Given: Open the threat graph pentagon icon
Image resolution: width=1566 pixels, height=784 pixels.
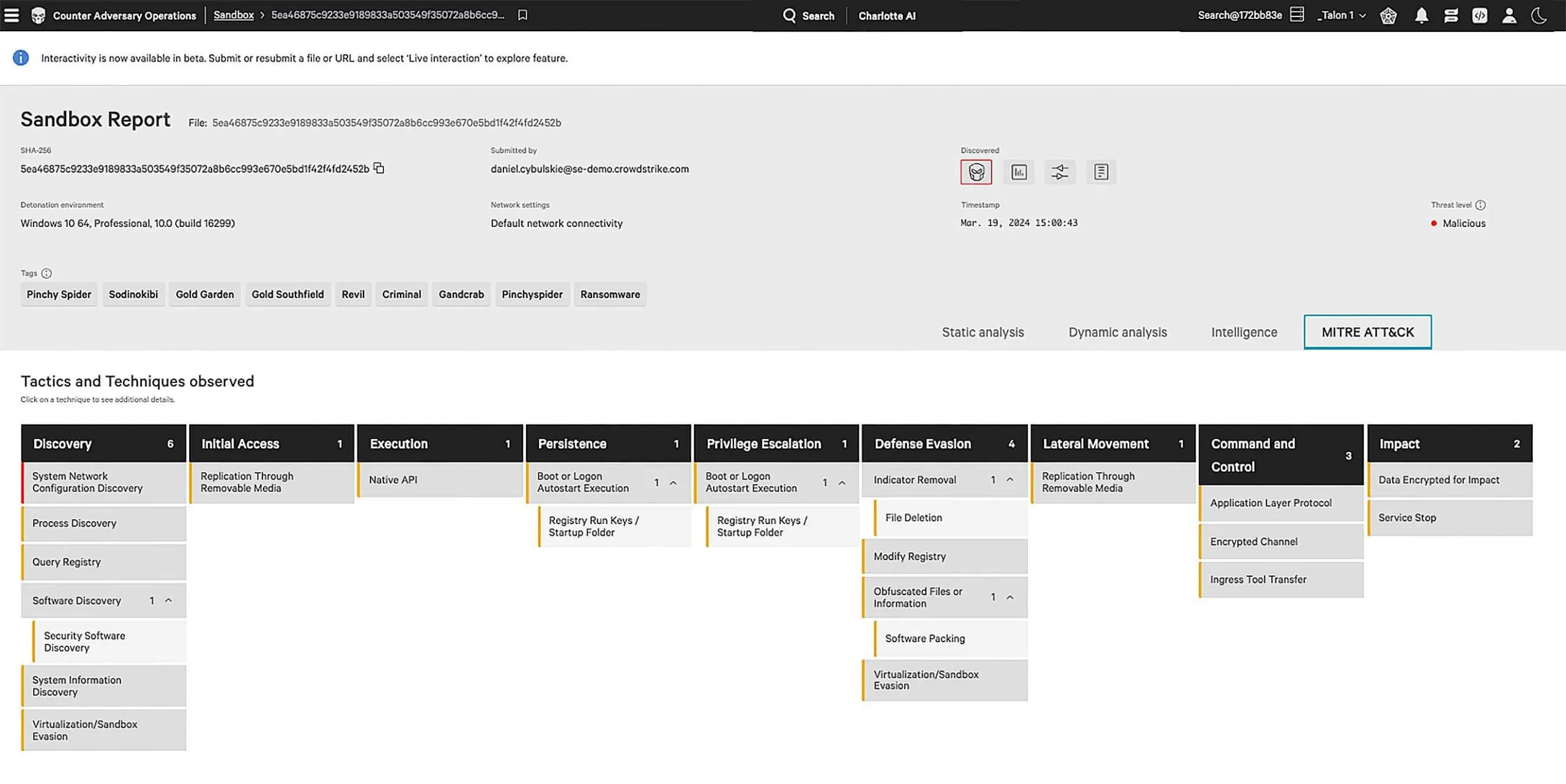Looking at the screenshot, I should pyautogui.click(x=1389, y=15).
